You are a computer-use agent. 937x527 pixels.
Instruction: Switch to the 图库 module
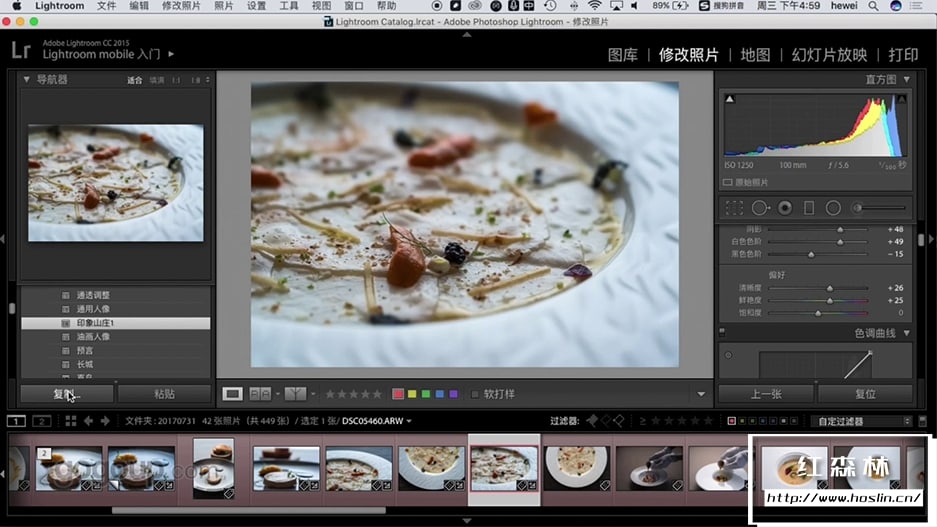pyautogui.click(x=622, y=55)
